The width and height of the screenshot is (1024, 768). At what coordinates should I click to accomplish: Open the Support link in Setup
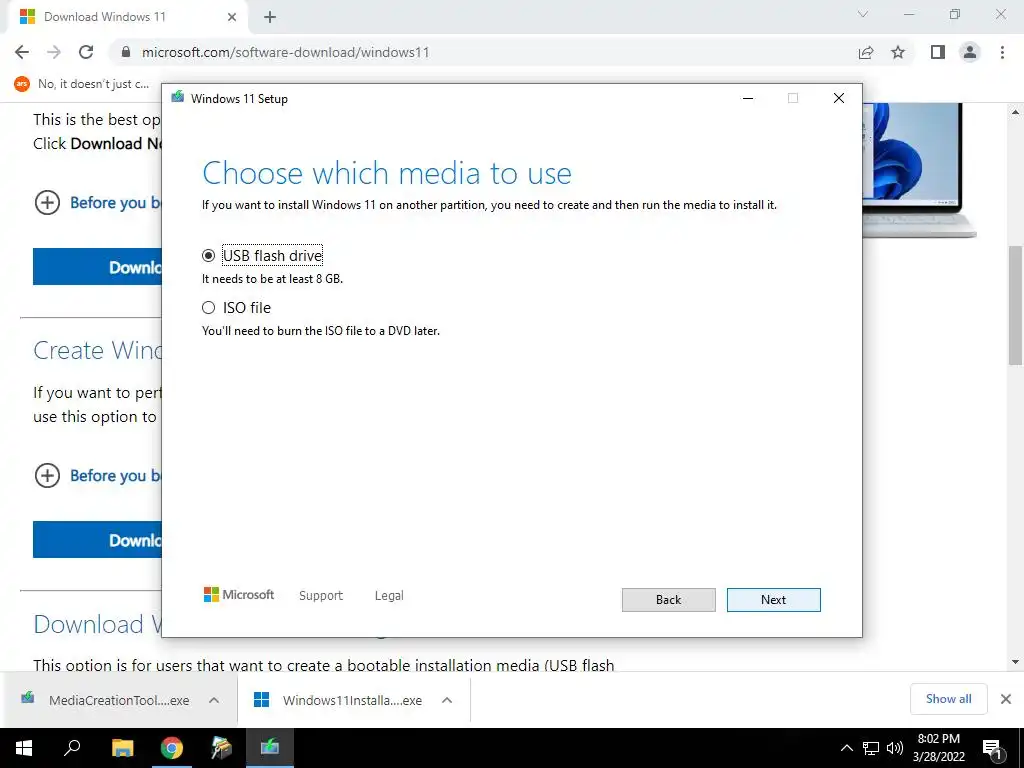pyautogui.click(x=321, y=596)
